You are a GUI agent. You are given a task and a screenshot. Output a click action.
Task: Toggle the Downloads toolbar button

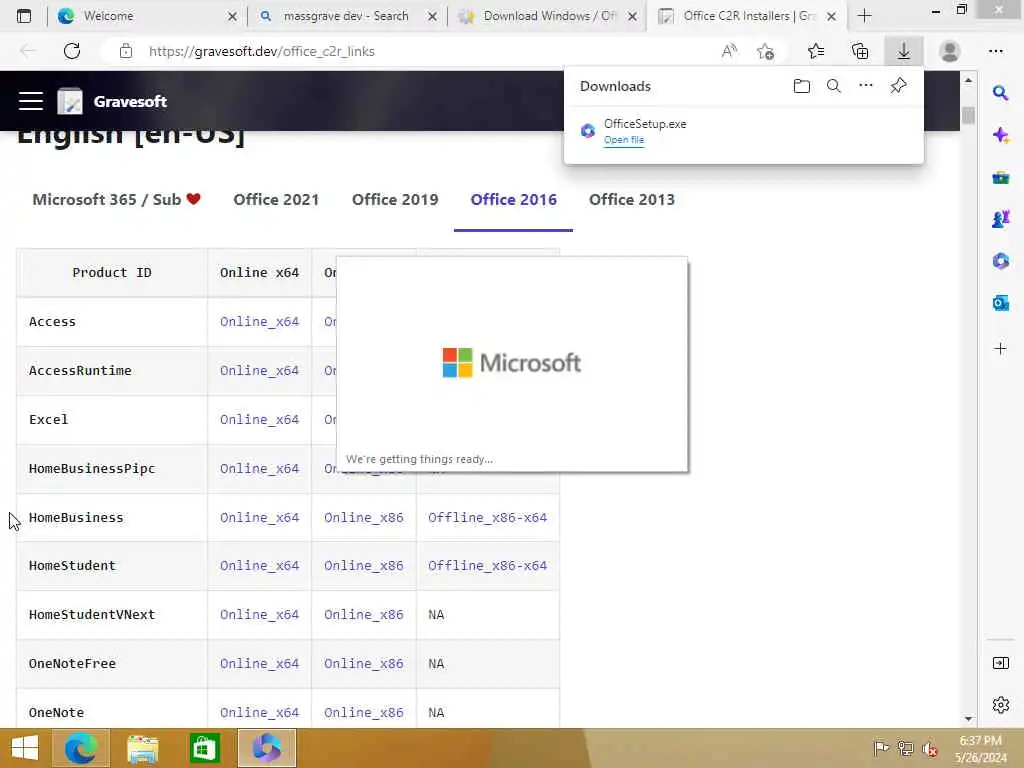click(x=904, y=51)
